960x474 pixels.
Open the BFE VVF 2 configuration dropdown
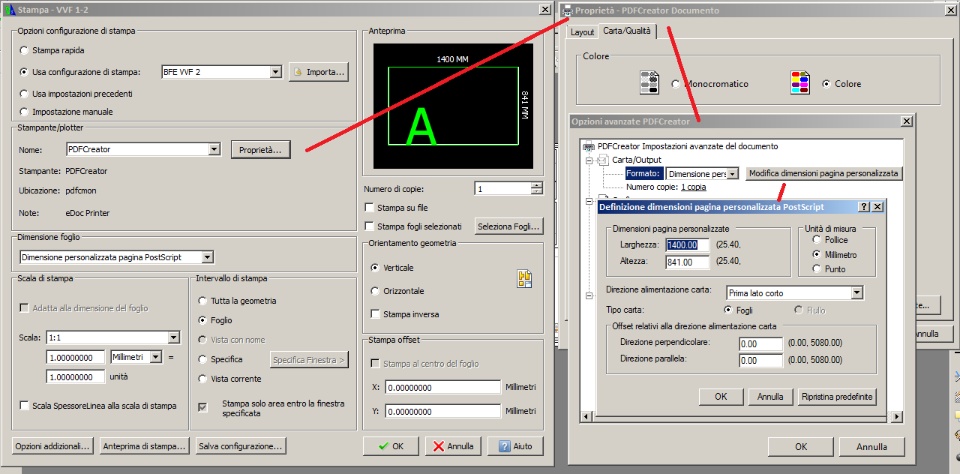276,72
